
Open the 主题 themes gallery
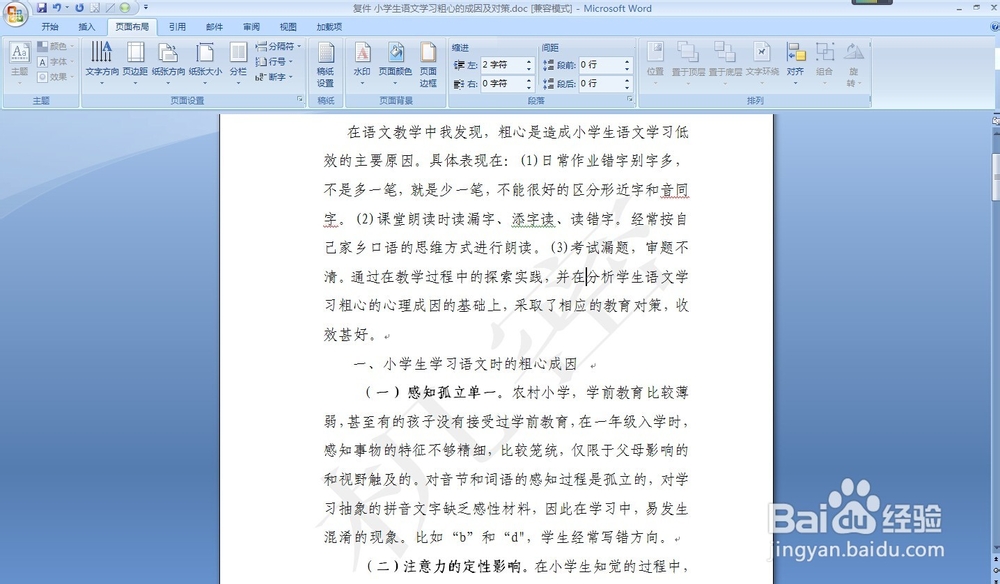(x=19, y=62)
